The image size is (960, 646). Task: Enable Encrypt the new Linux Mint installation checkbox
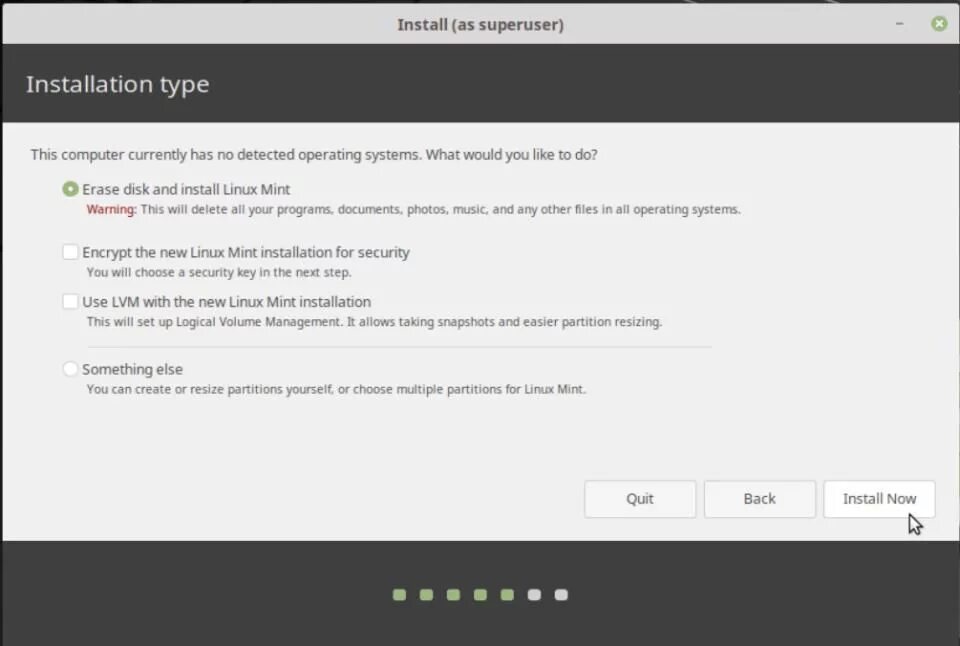click(x=70, y=252)
